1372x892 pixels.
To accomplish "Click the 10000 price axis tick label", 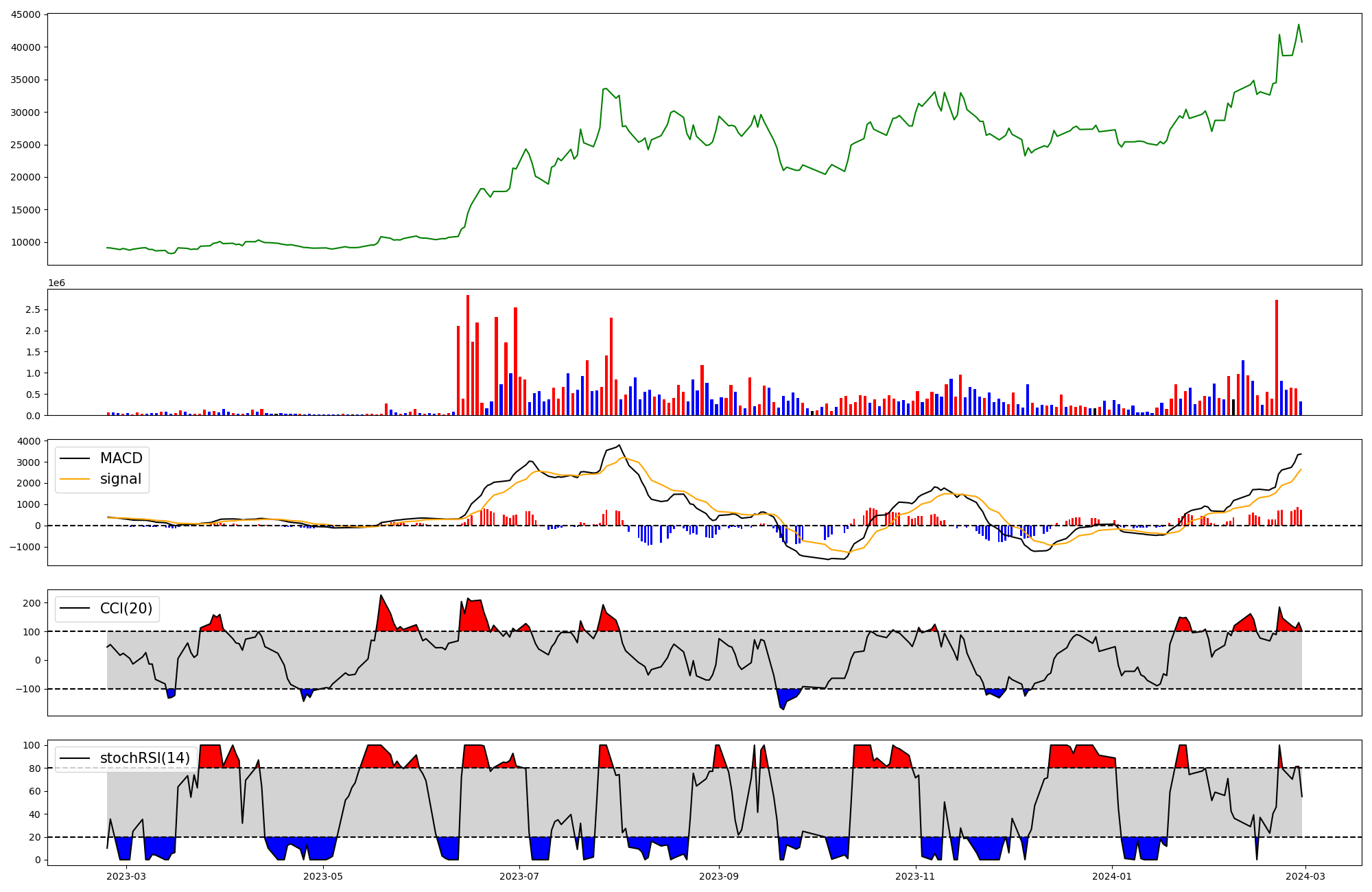I will [x=25, y=242].
